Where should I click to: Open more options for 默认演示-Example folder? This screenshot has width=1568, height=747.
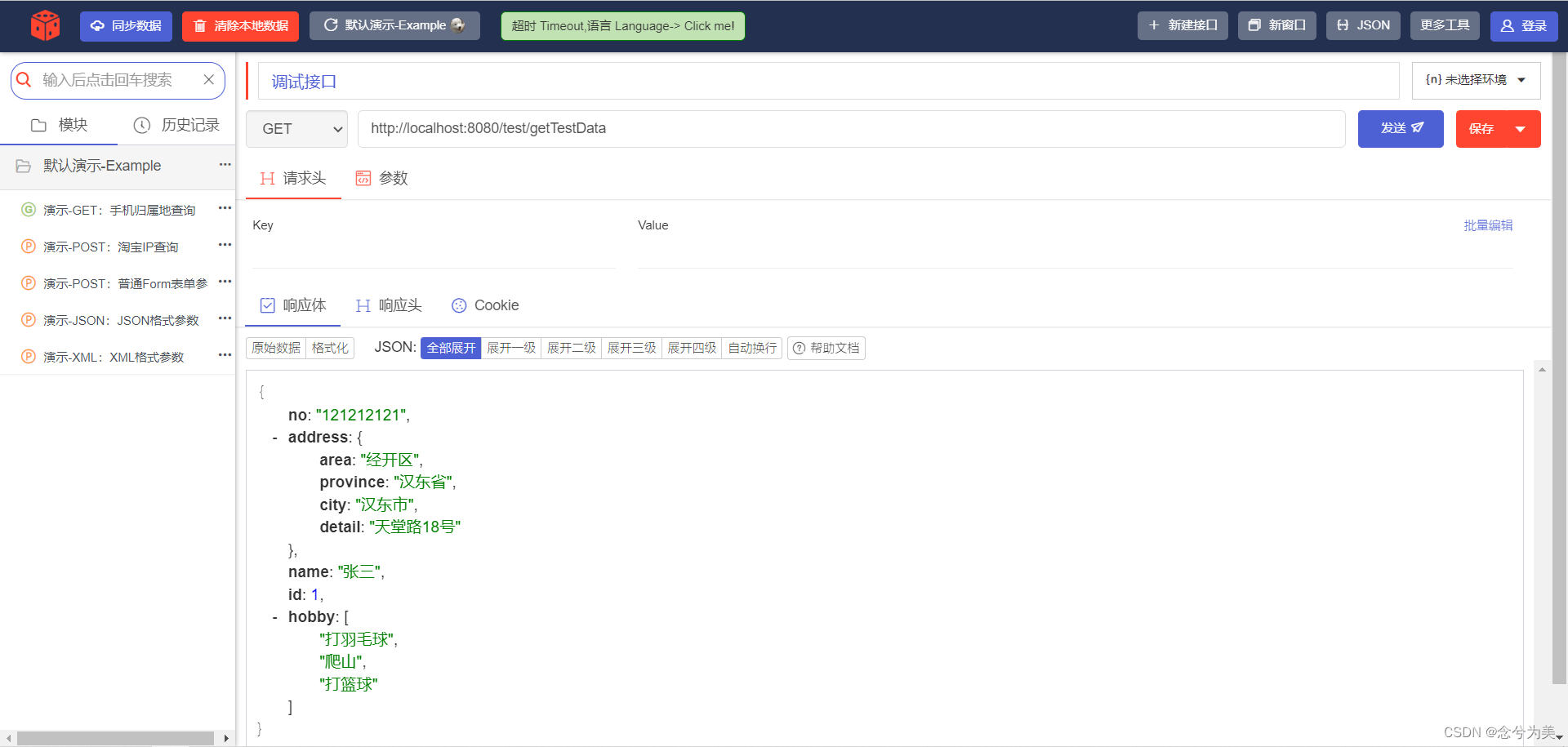tap(225, 164)
